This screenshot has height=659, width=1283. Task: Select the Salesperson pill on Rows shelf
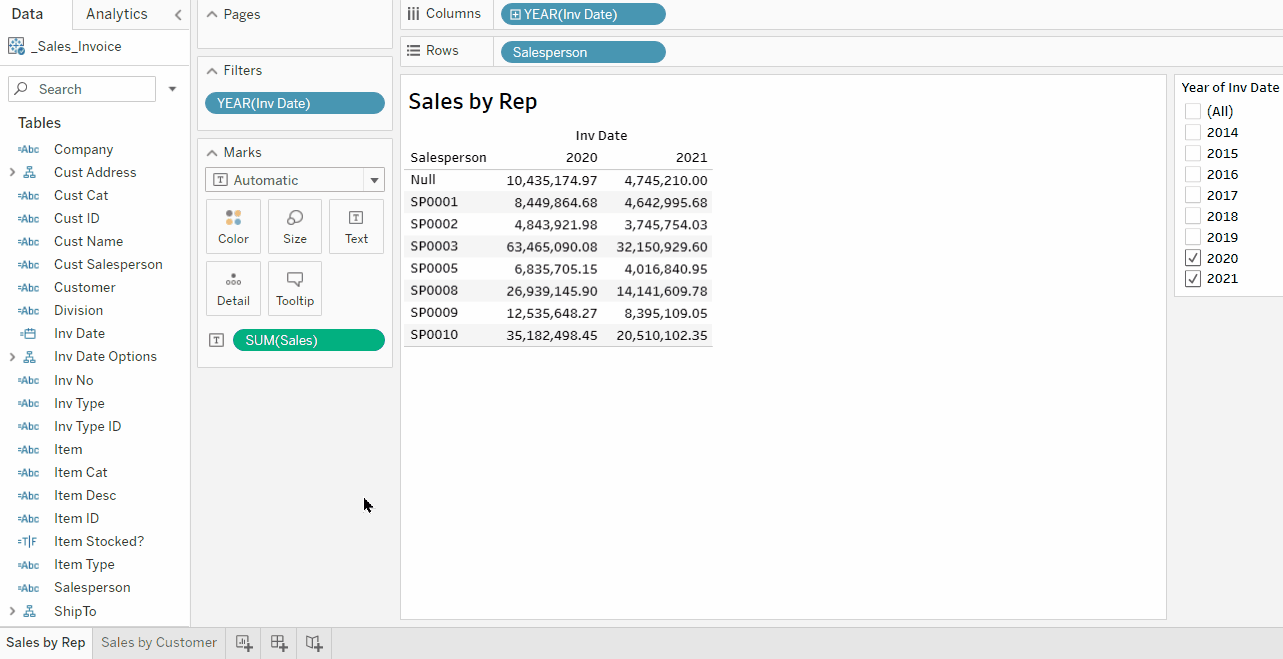583,52
